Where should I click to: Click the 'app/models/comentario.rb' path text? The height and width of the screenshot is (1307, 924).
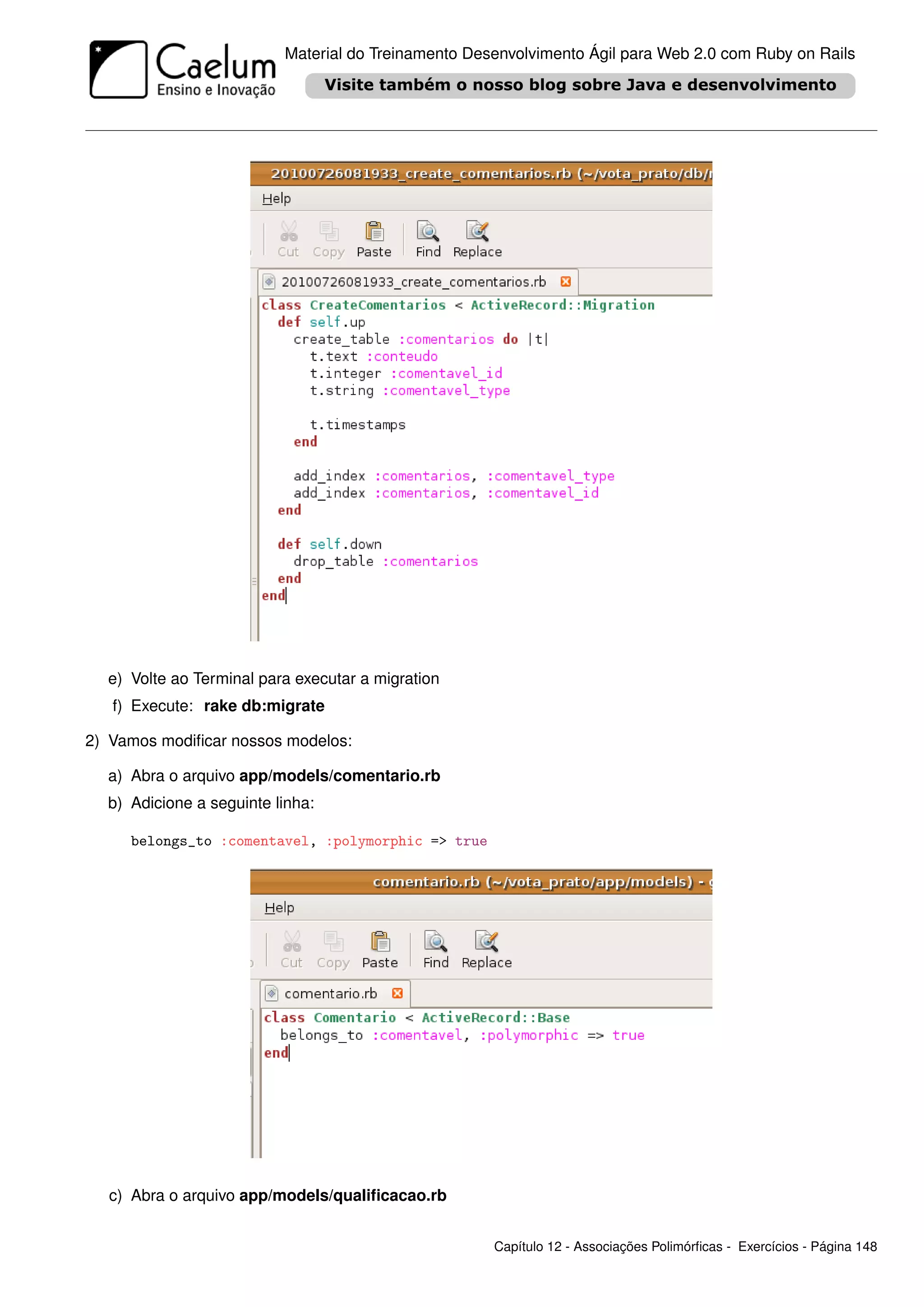[340, 776]
